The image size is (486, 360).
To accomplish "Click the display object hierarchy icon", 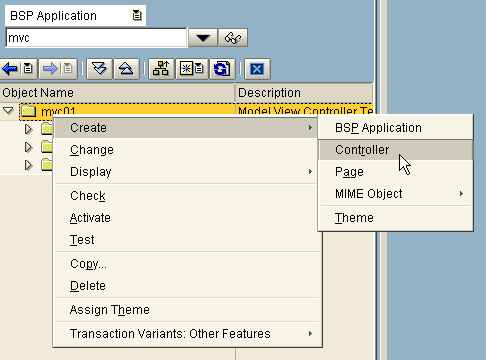I will (x=161, y=69).
